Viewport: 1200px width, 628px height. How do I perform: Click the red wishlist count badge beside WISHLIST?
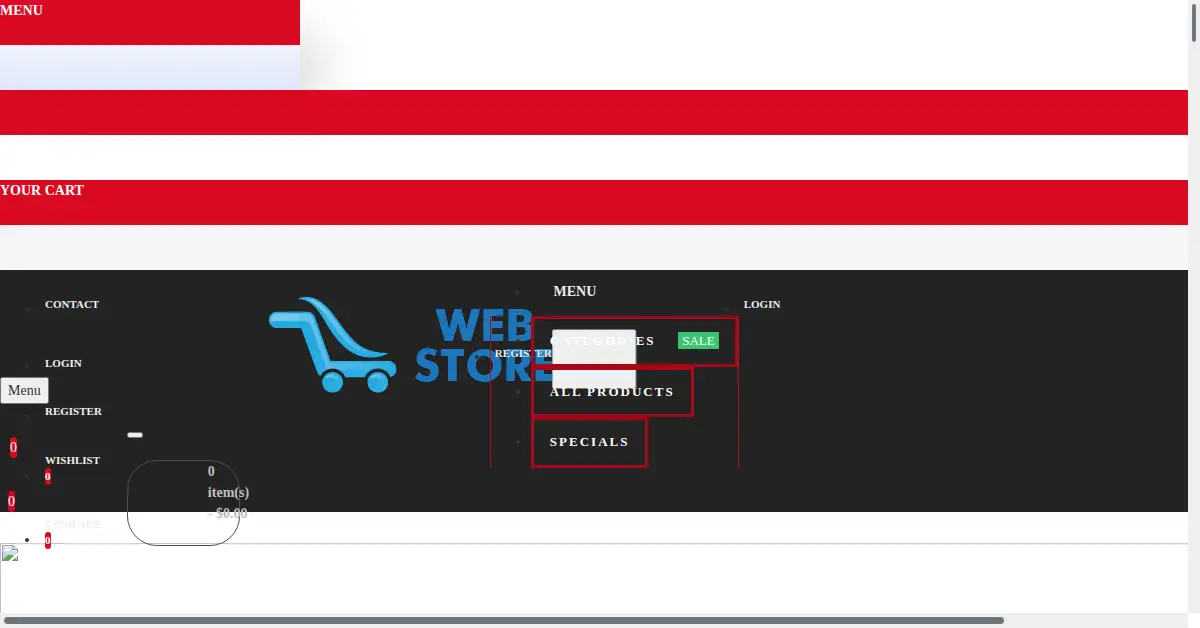pos(48,477)
